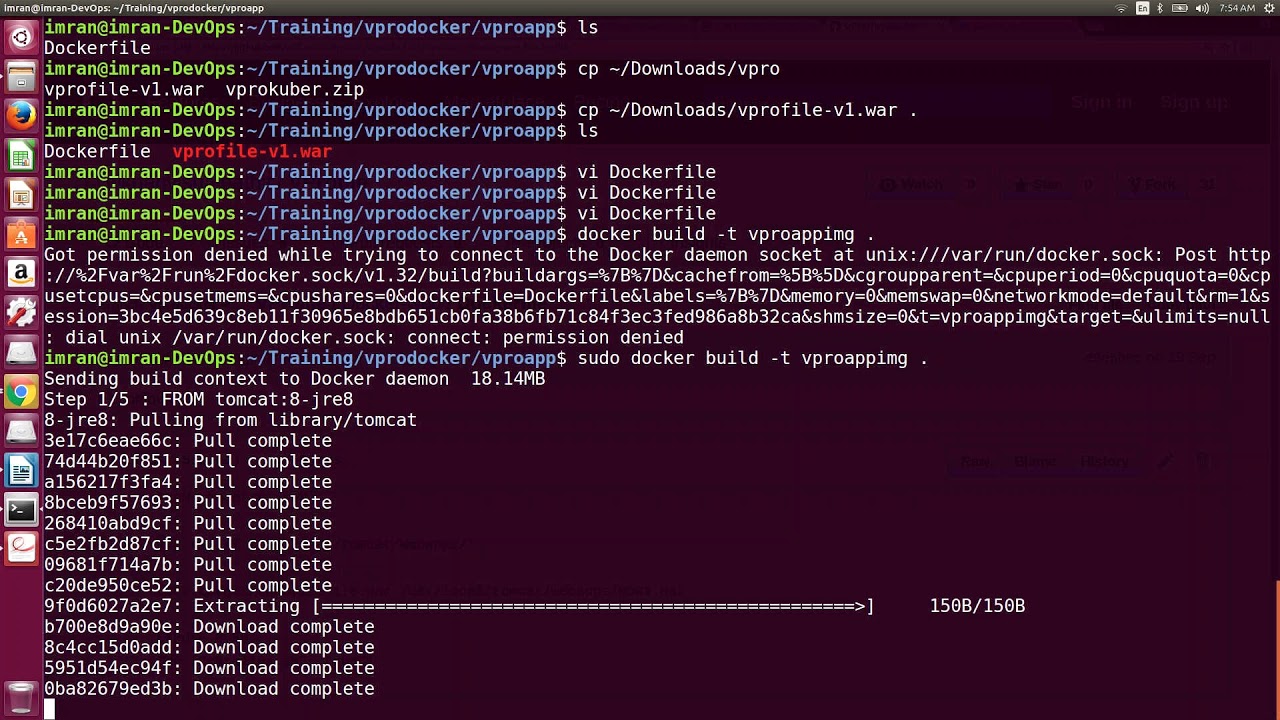Click the 'cp ~/Downloads/vprofile-v1.war .' command

(747, 110)
